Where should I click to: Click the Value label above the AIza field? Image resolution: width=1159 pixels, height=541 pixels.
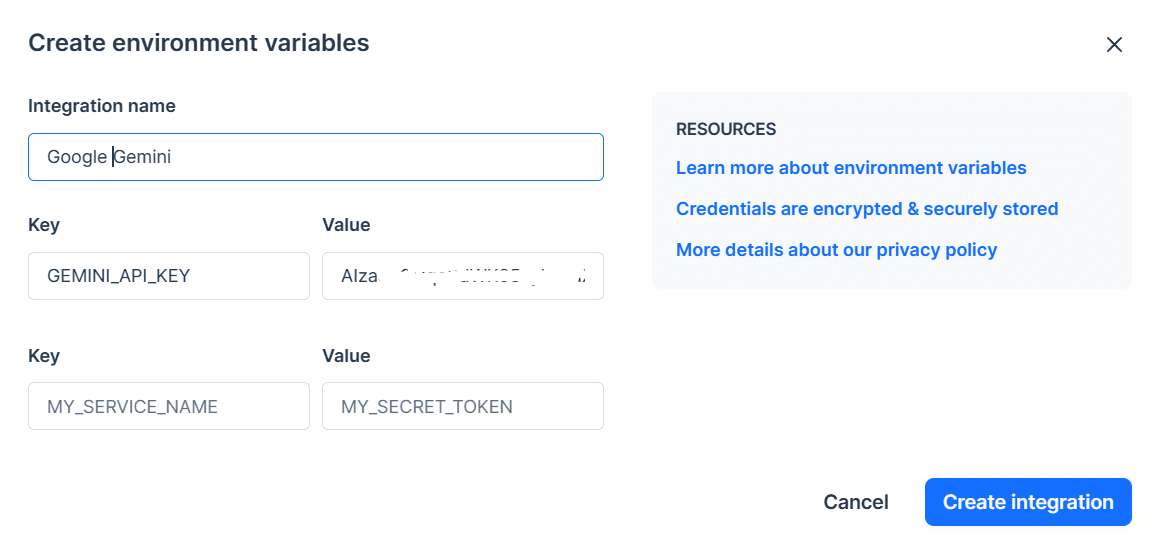(346, 225)
